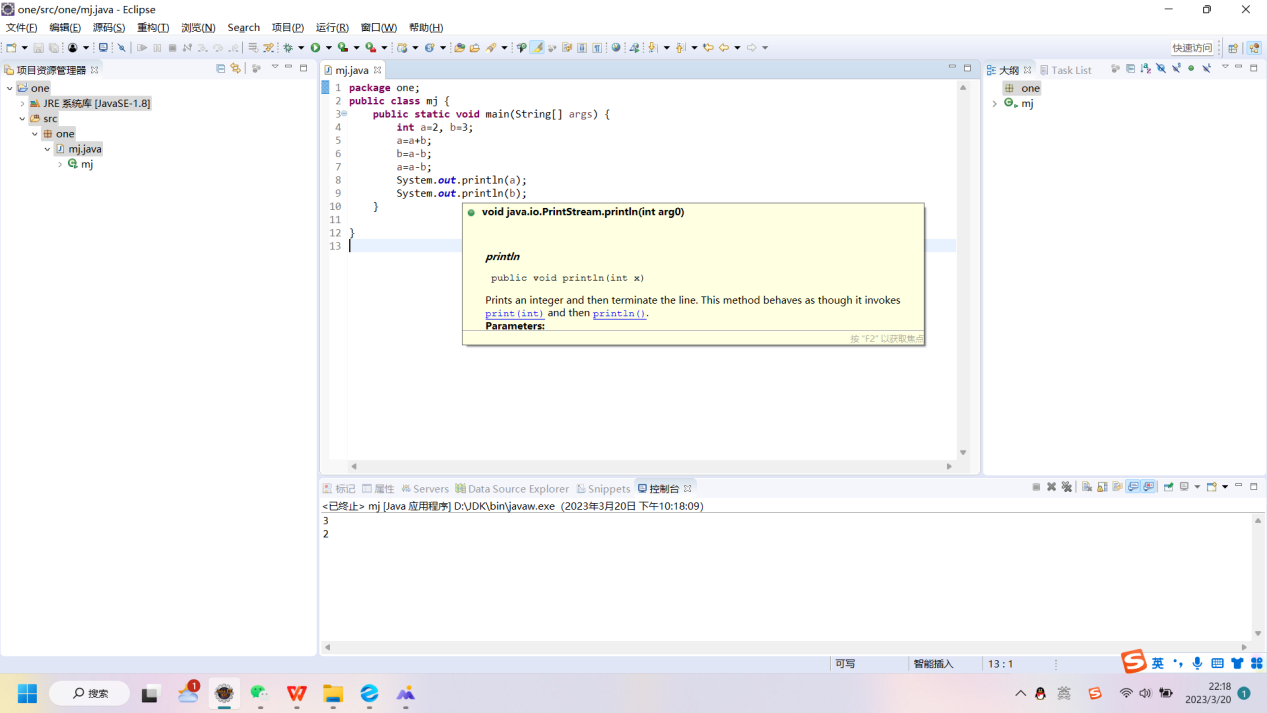Close the mj.java editor tab
Image resolution: width=1267 pixels, height=713 pixels.
click(377, 70)
